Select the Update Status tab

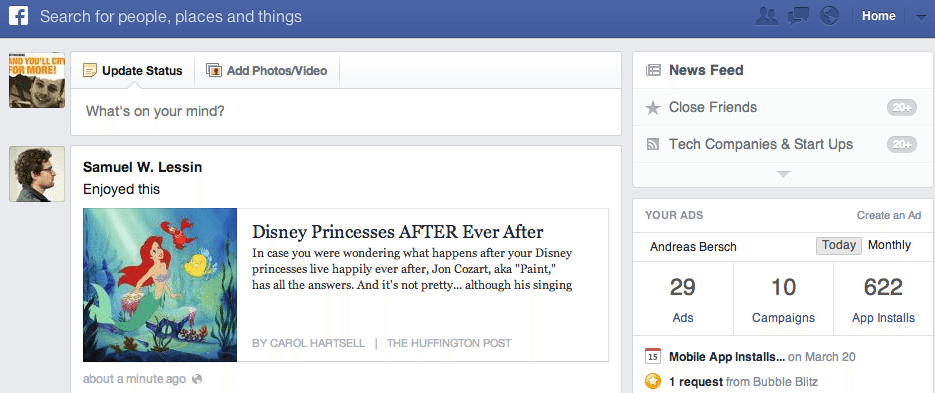coord(132,70)
